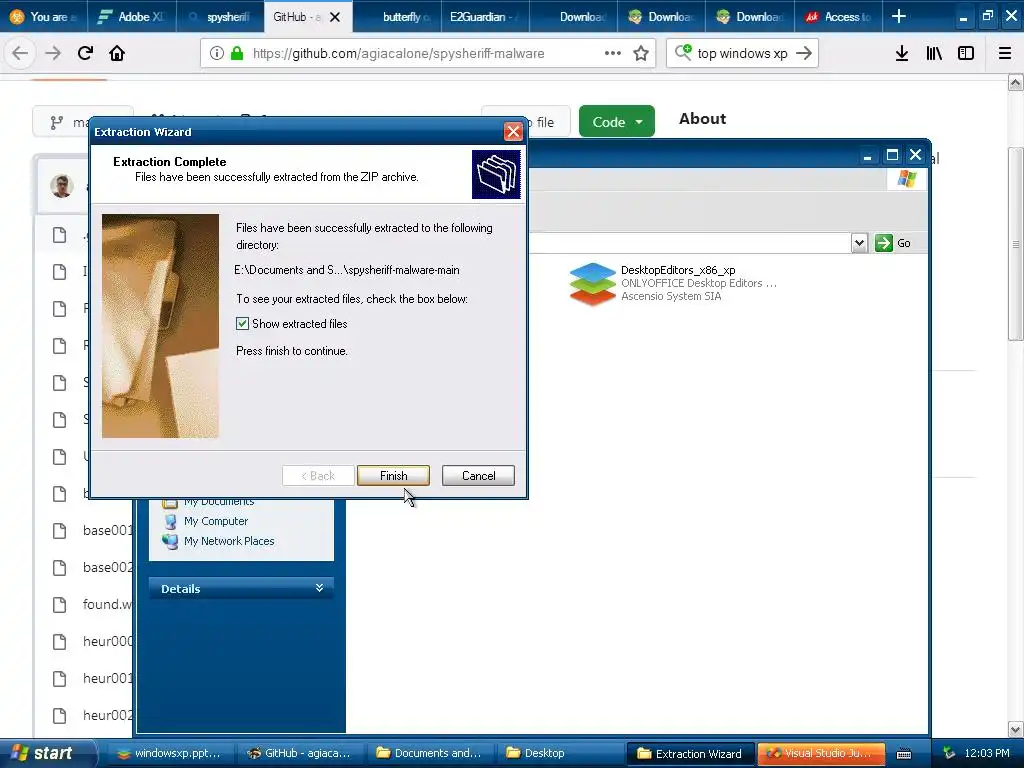Open the heur002 file entry
The height and width of the screenshot is (768, 1024).
tap(107, 716)
